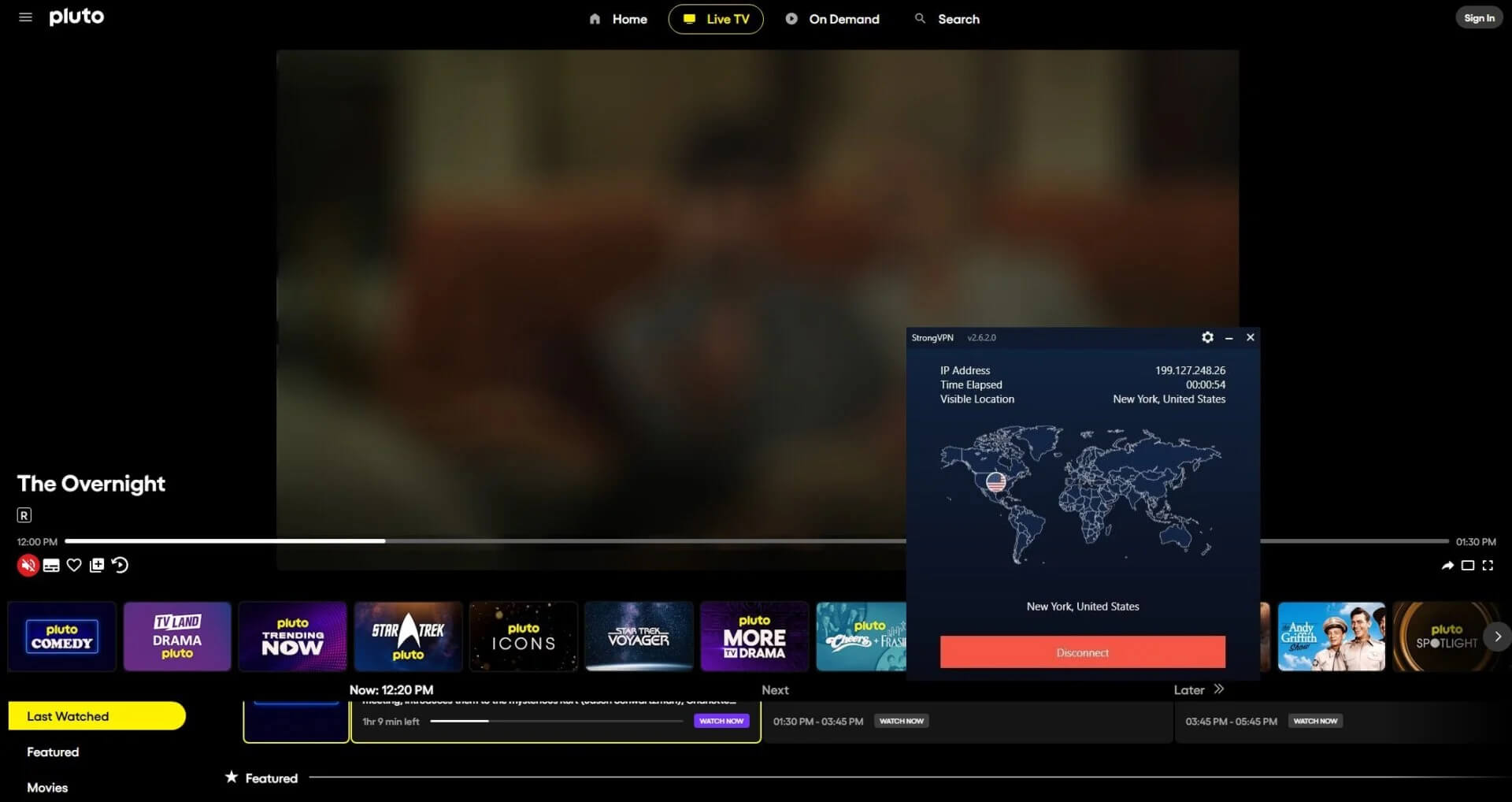
Task: Add the channel to favorites with heart icon
Action: (74, 565)
